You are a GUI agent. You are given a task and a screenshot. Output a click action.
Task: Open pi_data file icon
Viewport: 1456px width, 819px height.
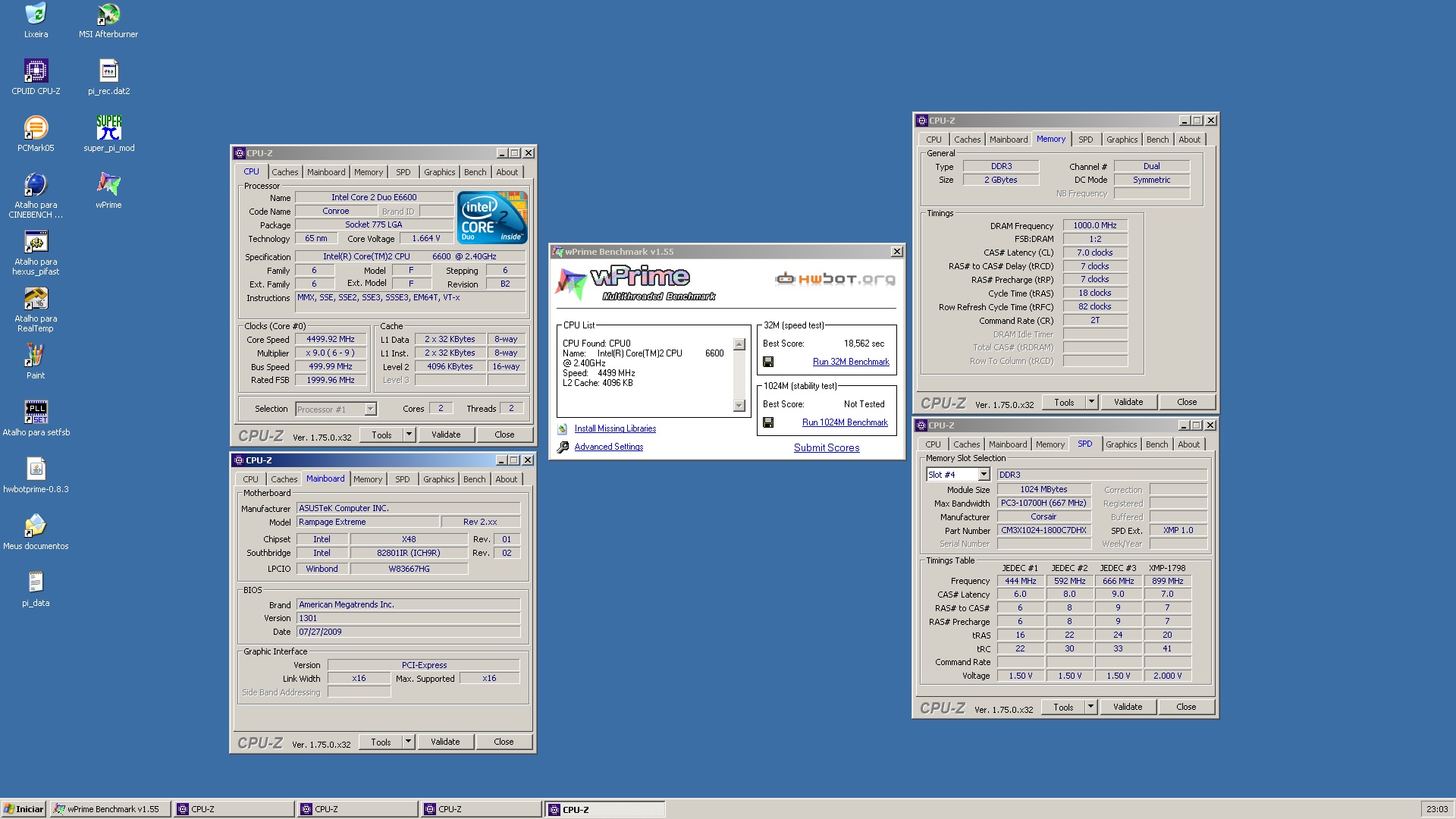tap(36, 583)
